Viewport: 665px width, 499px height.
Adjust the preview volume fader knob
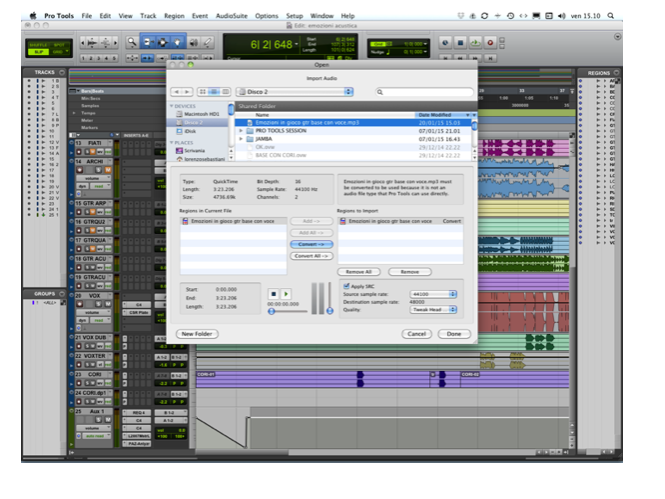point(330,311)
